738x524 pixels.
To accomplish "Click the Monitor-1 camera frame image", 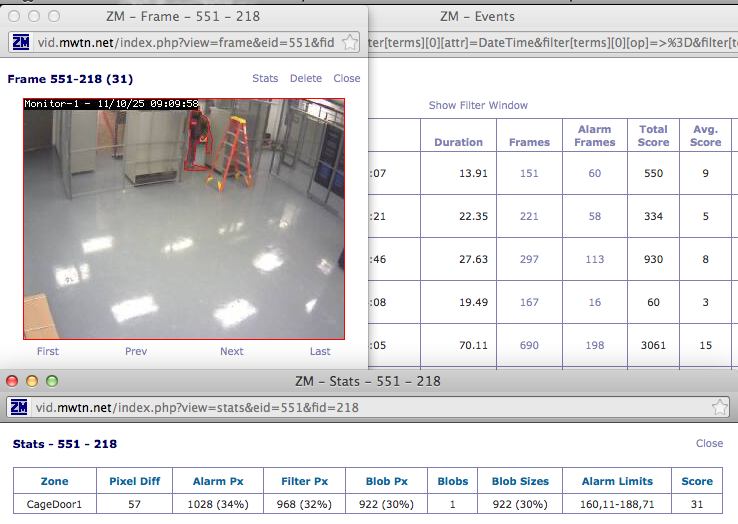I will 184,219.
